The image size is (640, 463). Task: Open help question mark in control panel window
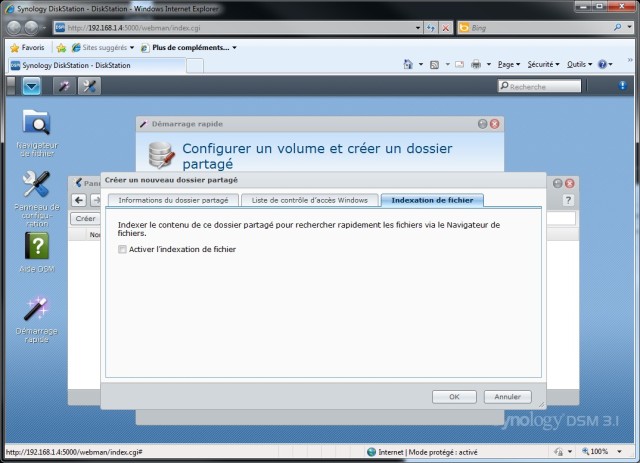(568, 200)
